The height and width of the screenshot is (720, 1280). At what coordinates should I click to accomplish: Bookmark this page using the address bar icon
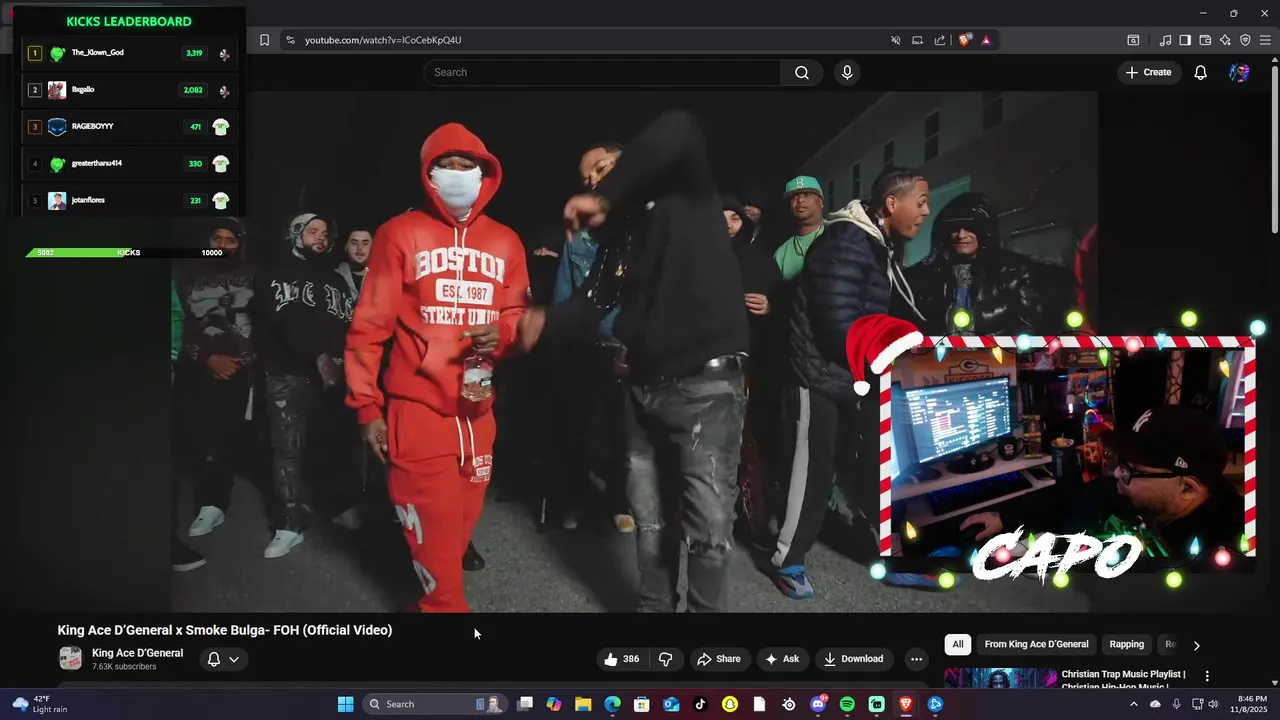pos(264,40)
